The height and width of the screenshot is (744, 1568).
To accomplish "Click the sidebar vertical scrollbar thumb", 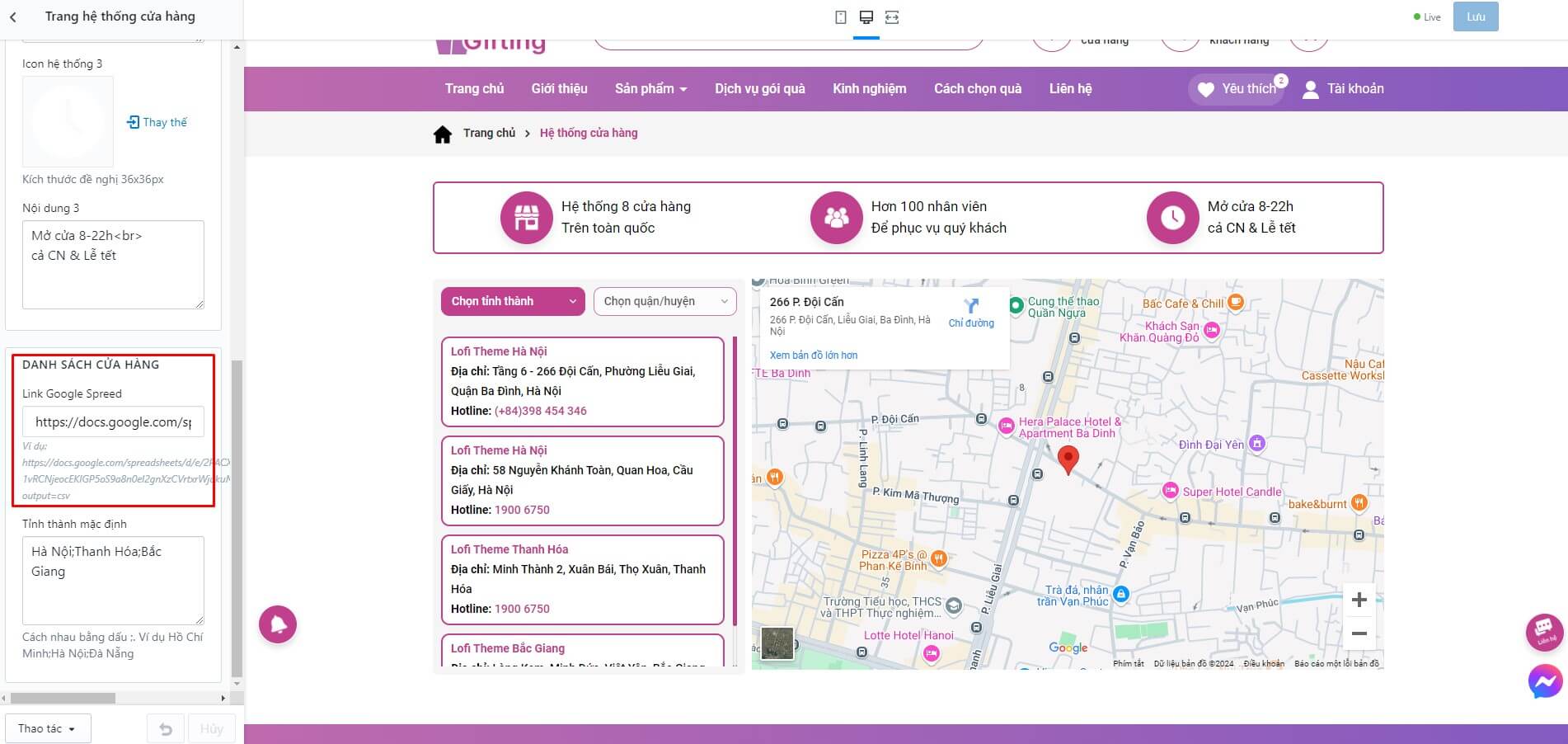I will point(237,518).
